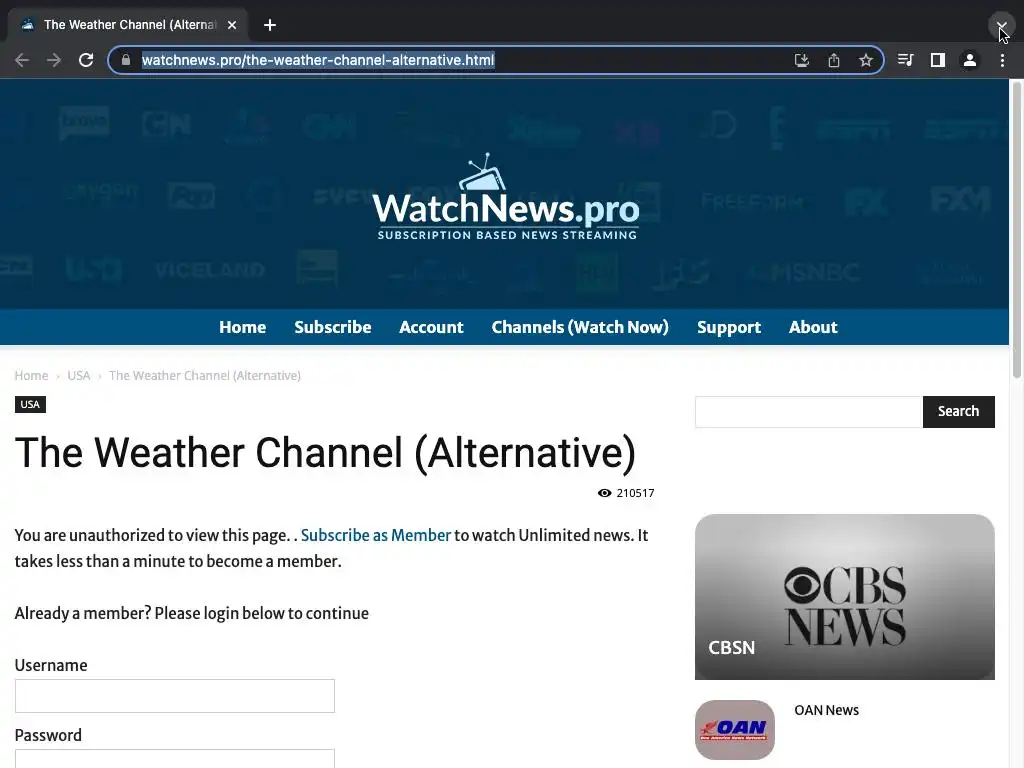The width and height of the screenshot is (1024, 768).
Task: Click the Search button
Action: [x=959, y=411]
